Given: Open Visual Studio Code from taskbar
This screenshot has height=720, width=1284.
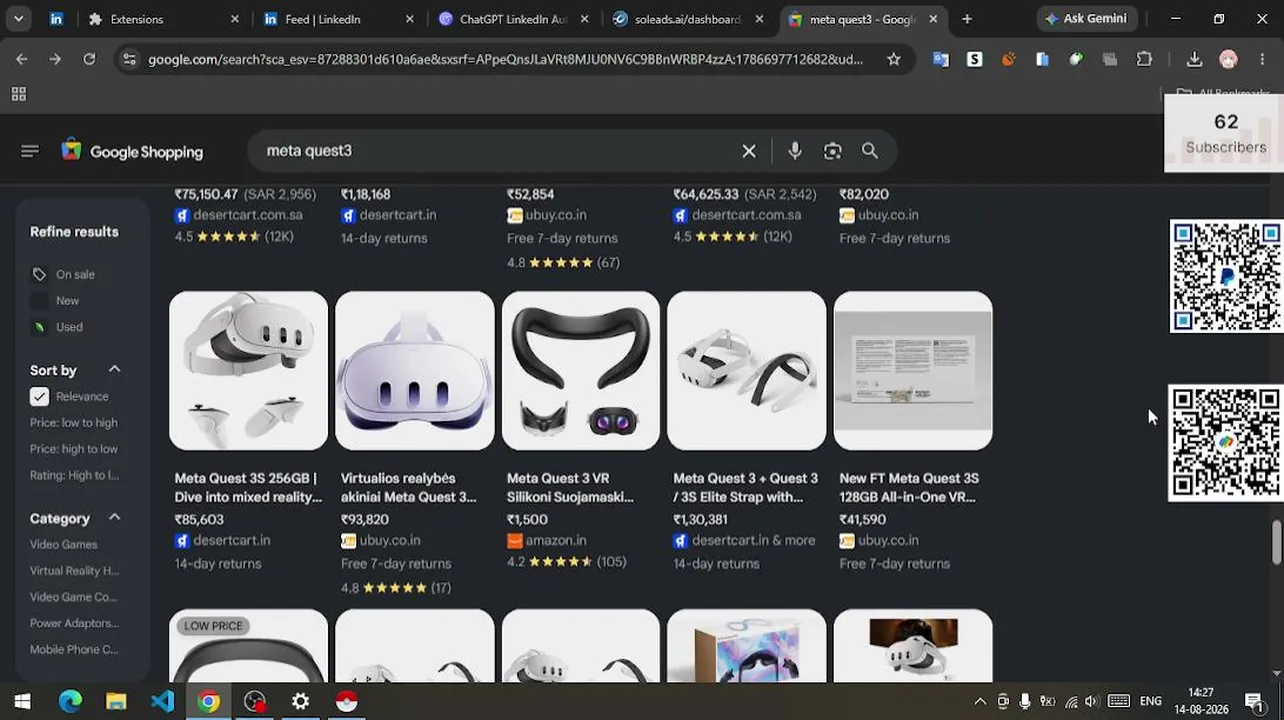Looking at the screenshot, I should [x=162, y=701].
